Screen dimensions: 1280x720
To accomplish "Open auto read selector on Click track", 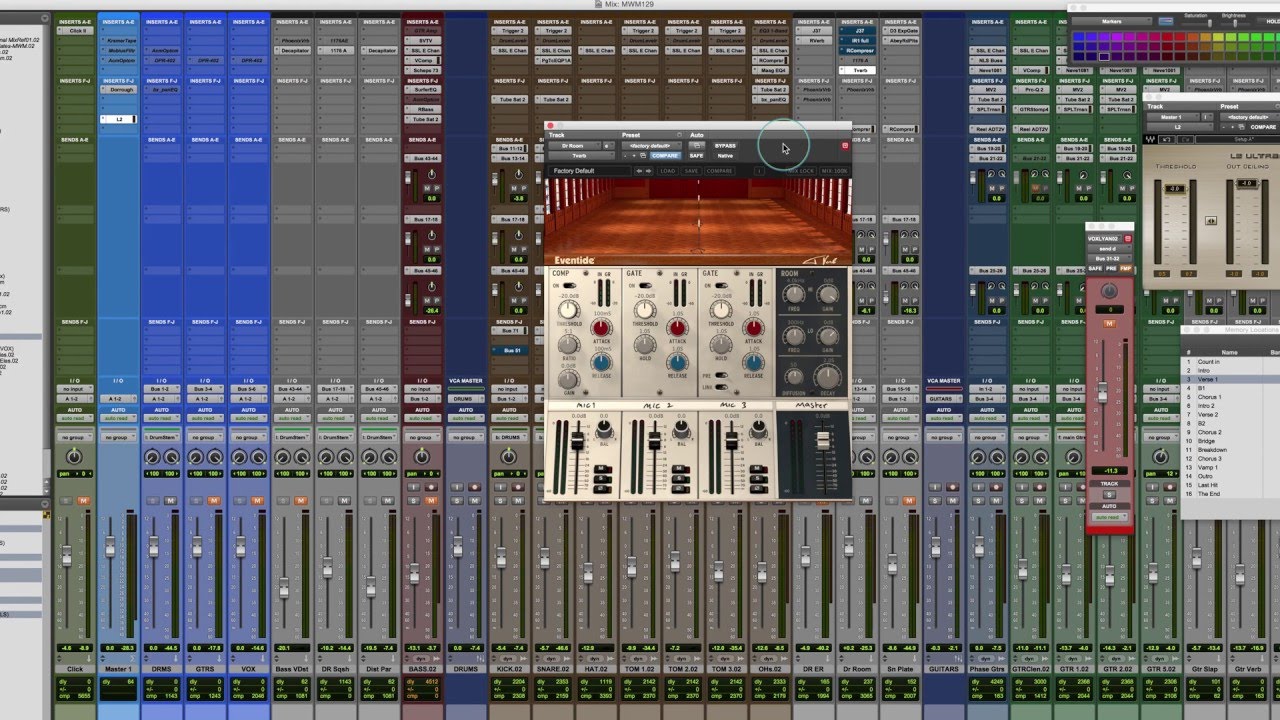I will pyautogui.click(x=75, y=418).
